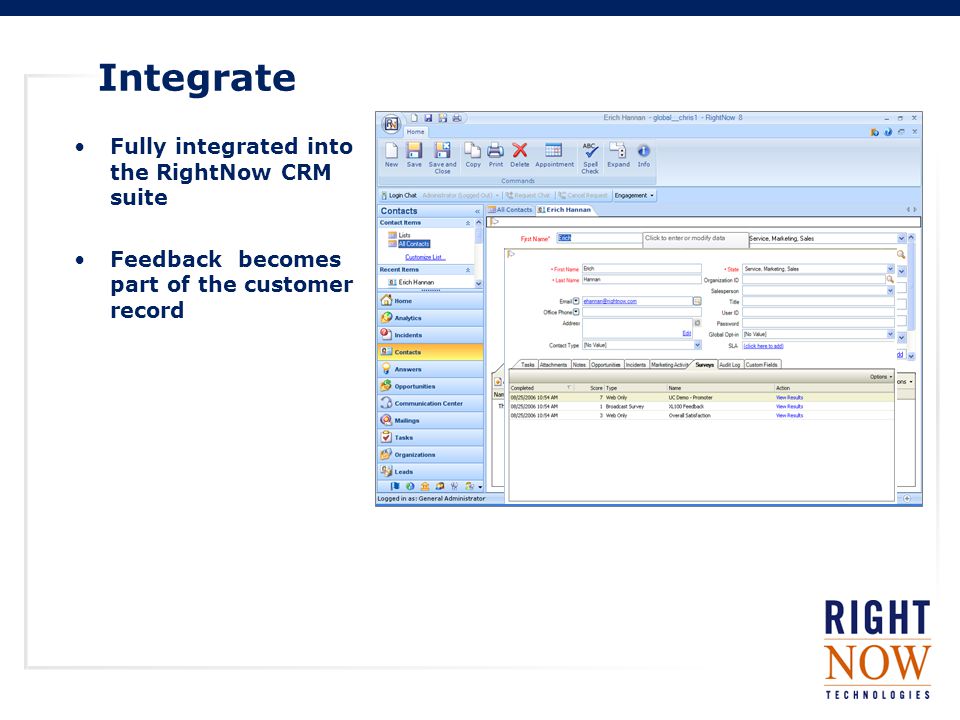960x720 pixels.
Task: Open the RightNow application orb button
Action: (x=391, y=124)
